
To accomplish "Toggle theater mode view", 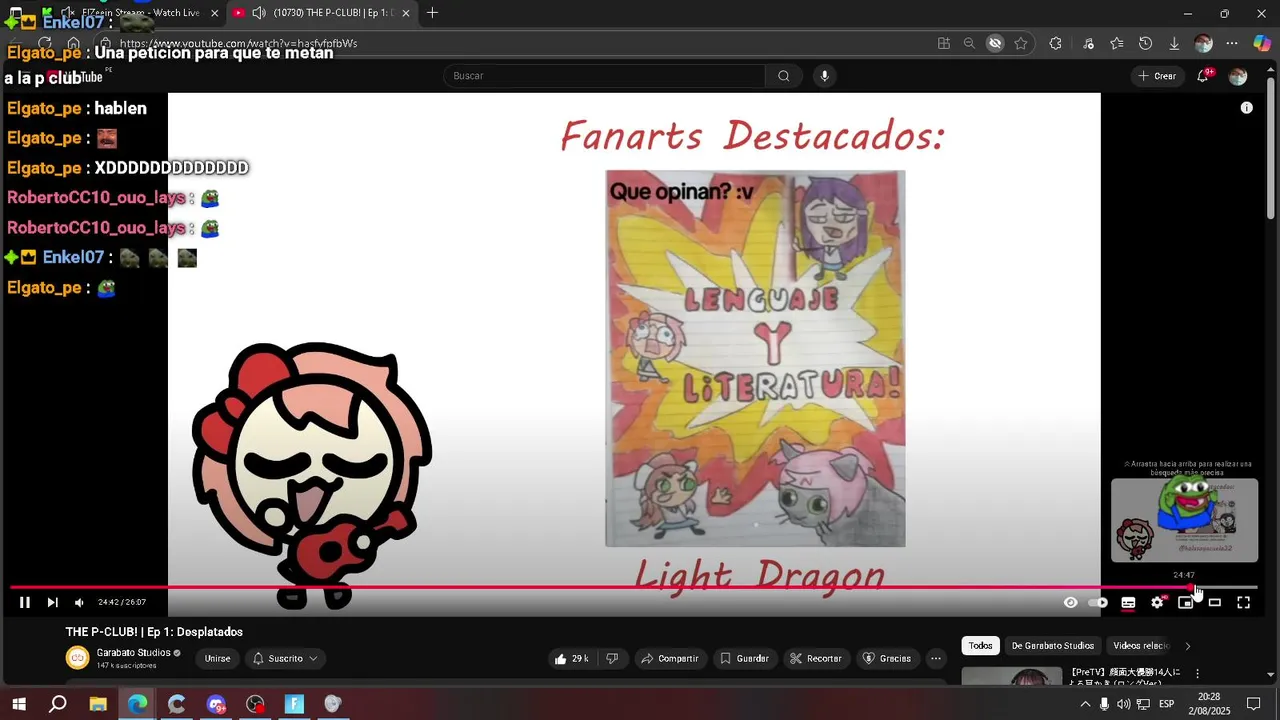I will tap(1215, 602).
